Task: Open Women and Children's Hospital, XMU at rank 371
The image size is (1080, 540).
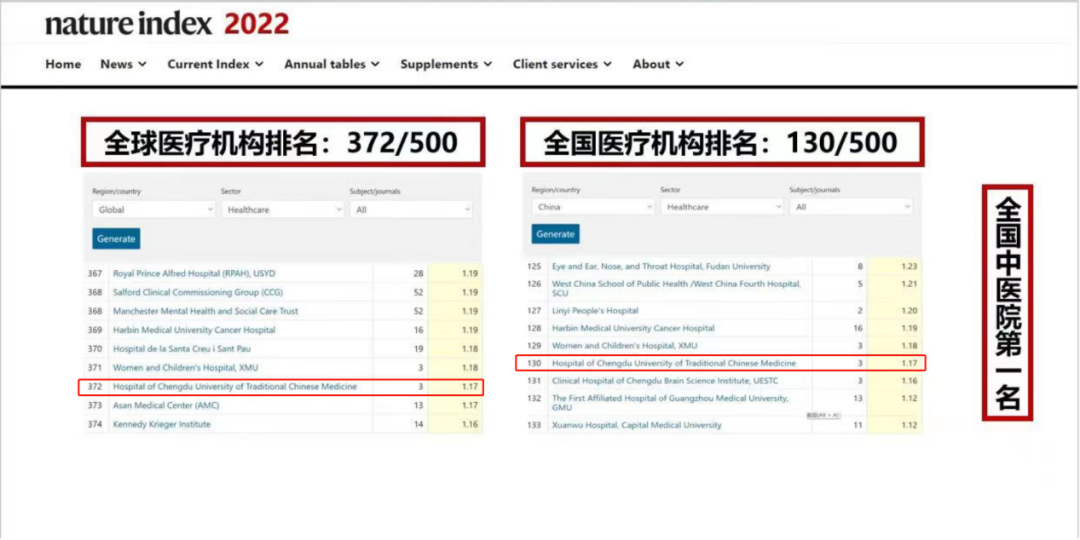Action: [186, 368]
